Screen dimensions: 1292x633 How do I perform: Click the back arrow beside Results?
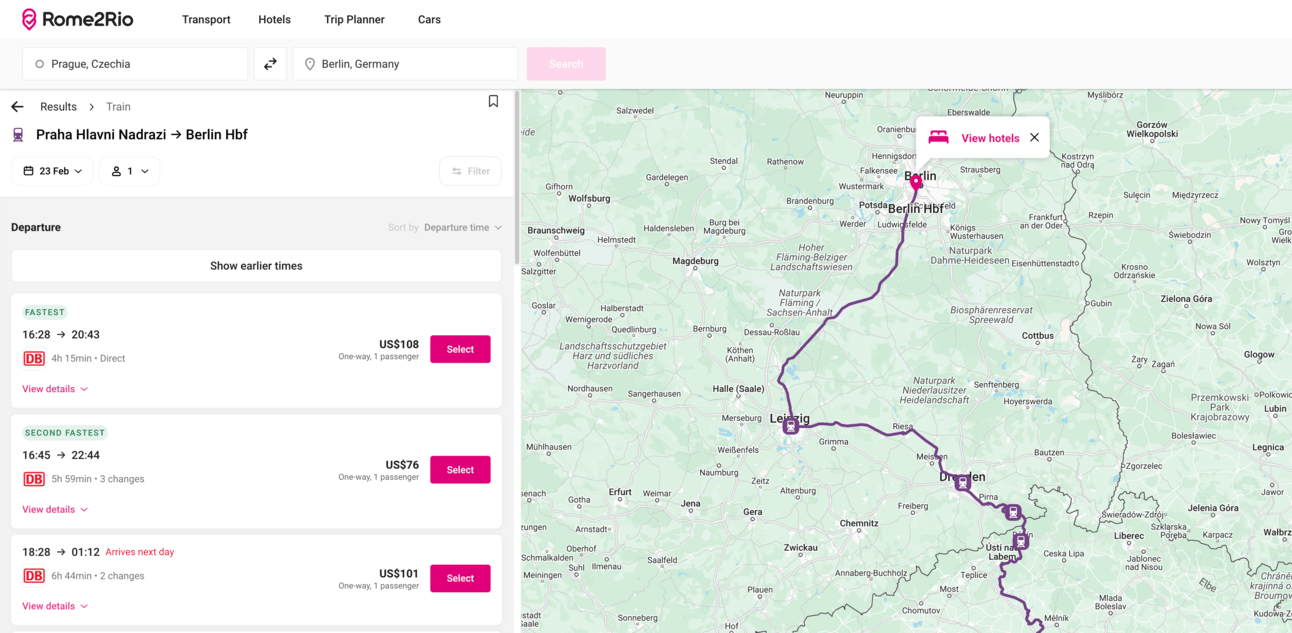[17, 107]
